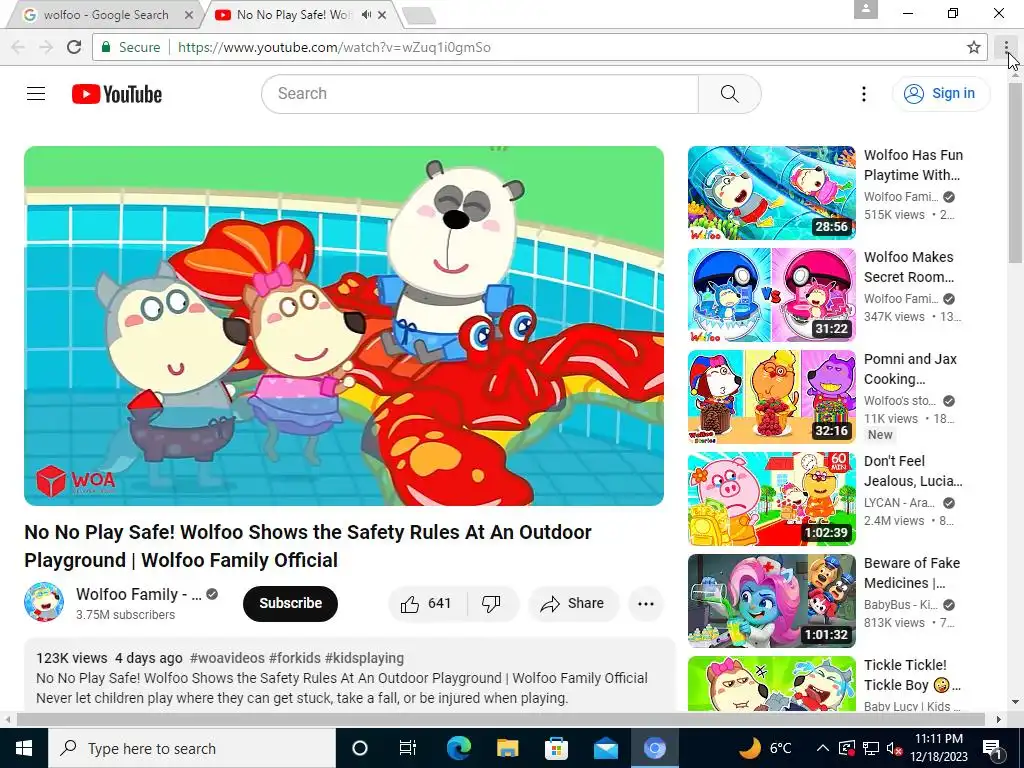Image resolution: width=1024 pixels, height=768 pixels.
Task: Click 'Pomni and Jax Cooking...' title
Action: (910, 368)
